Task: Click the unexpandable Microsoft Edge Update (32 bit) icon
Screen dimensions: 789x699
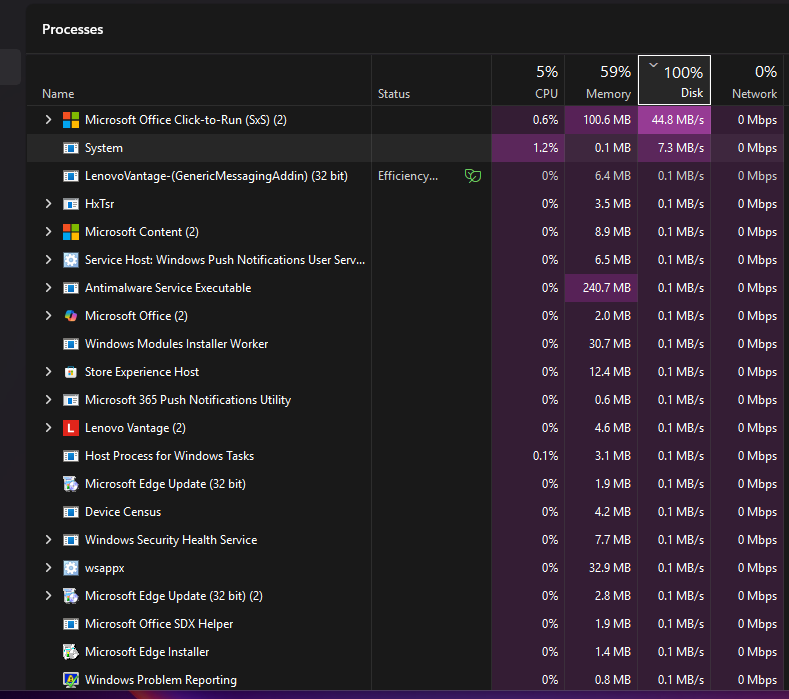Action: click(x=71, y=484)
